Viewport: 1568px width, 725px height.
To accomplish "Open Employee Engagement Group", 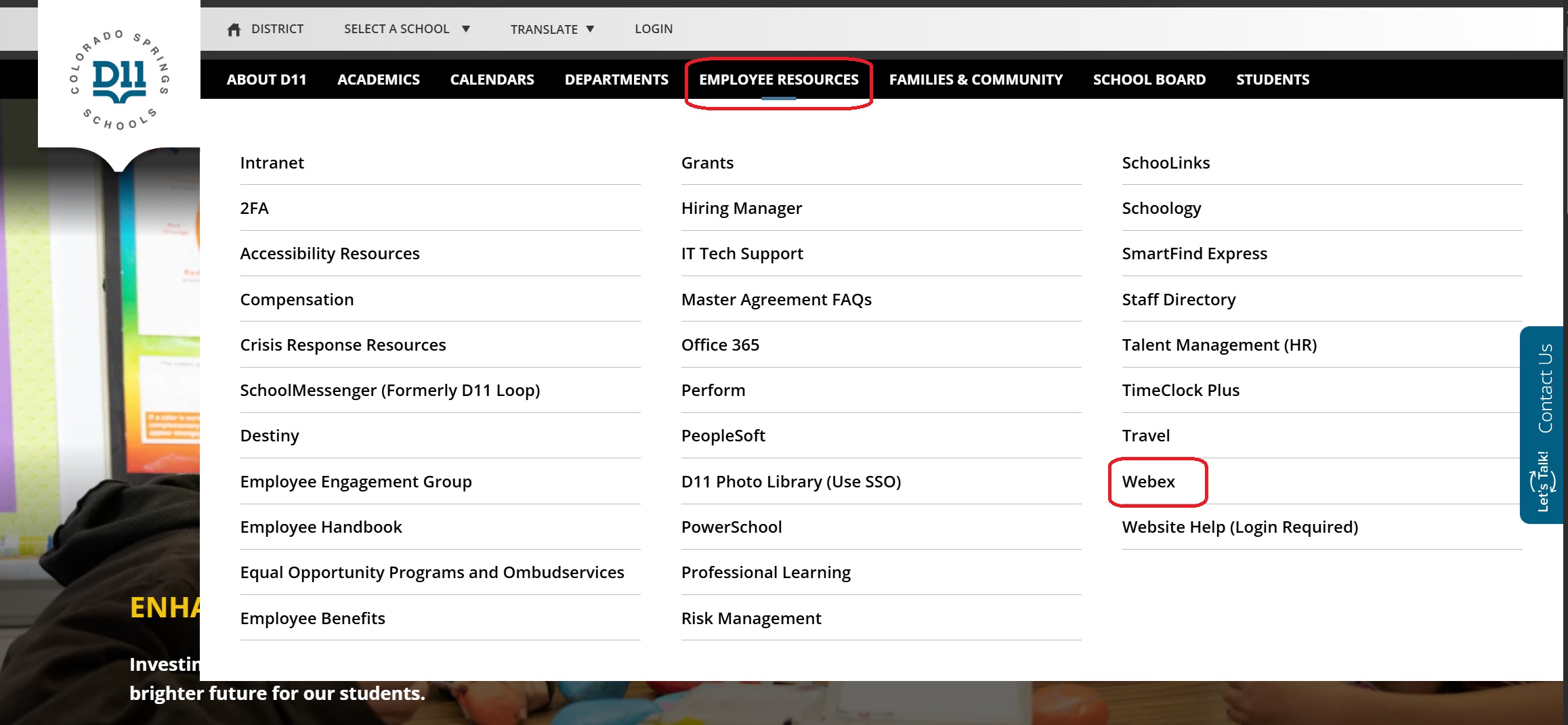I will (x=356, y=481).
